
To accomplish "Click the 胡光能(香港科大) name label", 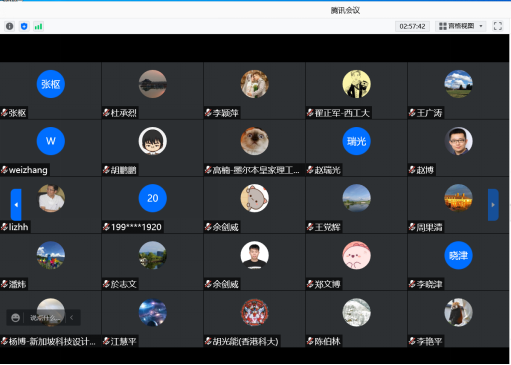I will click(x=246, y=341).
